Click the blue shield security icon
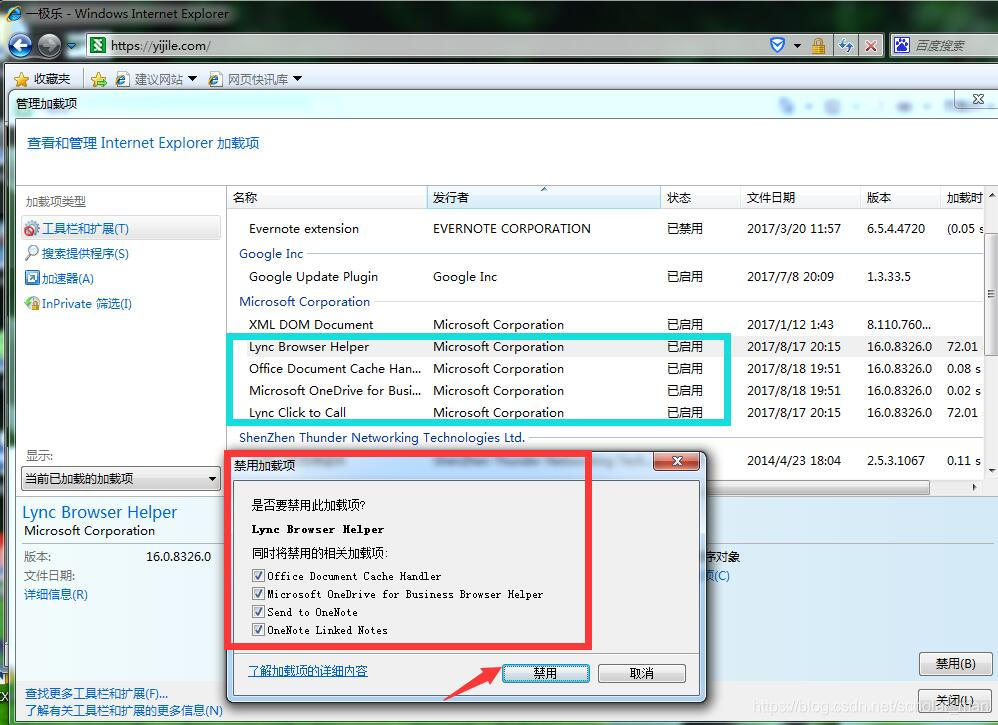The height and width of the screenshot is (725, 998). pyautogui.click(x=777, y=45)
